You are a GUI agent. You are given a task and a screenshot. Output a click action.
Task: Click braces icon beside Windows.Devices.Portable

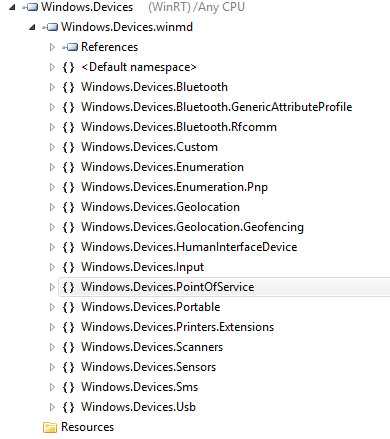[x=68, y=307]
